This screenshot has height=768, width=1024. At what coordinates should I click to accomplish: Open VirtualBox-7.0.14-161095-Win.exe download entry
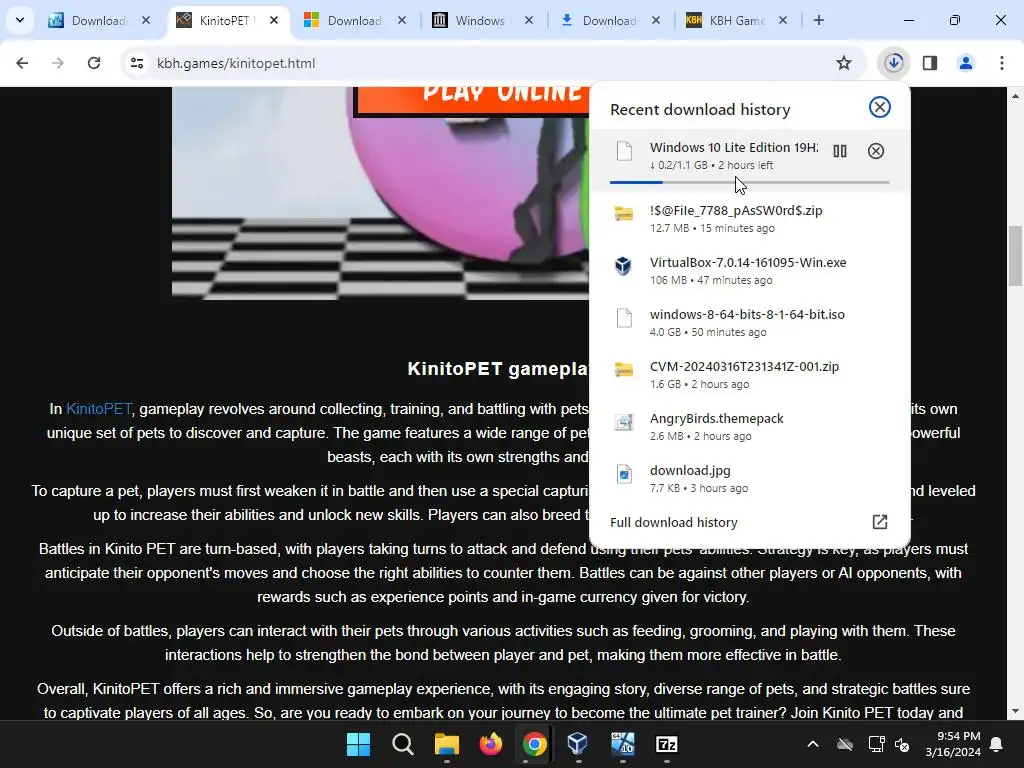point(749,271)
